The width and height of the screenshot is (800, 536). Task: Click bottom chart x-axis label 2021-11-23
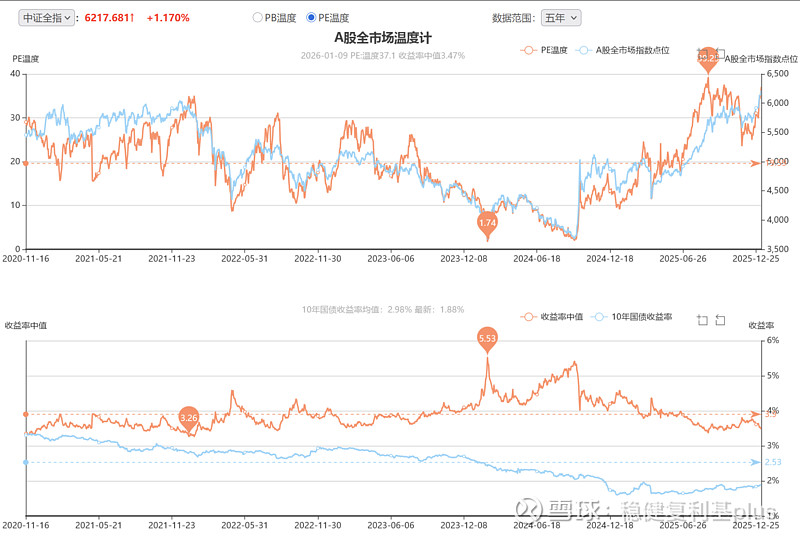pos(171,525)
